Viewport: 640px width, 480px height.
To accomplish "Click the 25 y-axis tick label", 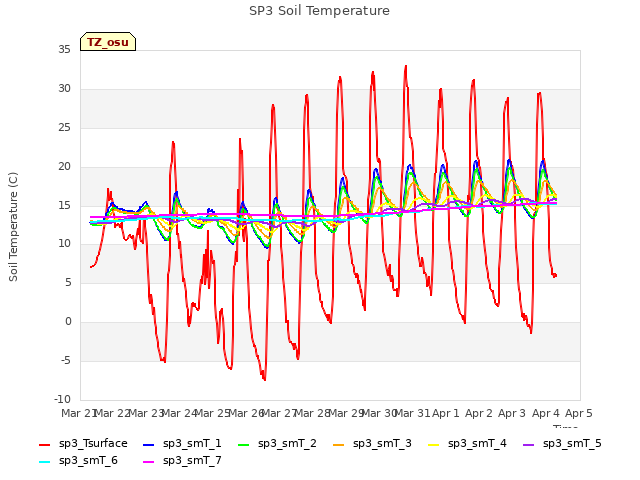I will point(64,128).
